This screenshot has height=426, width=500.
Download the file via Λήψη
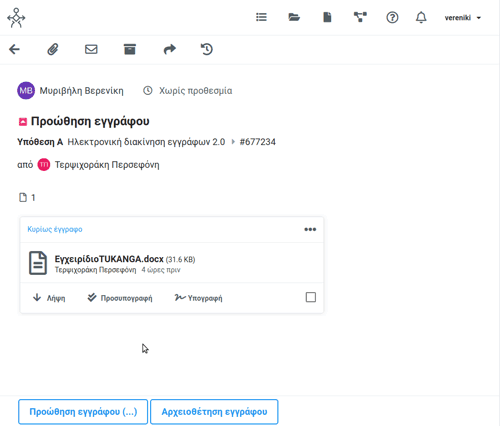[49, 298]
